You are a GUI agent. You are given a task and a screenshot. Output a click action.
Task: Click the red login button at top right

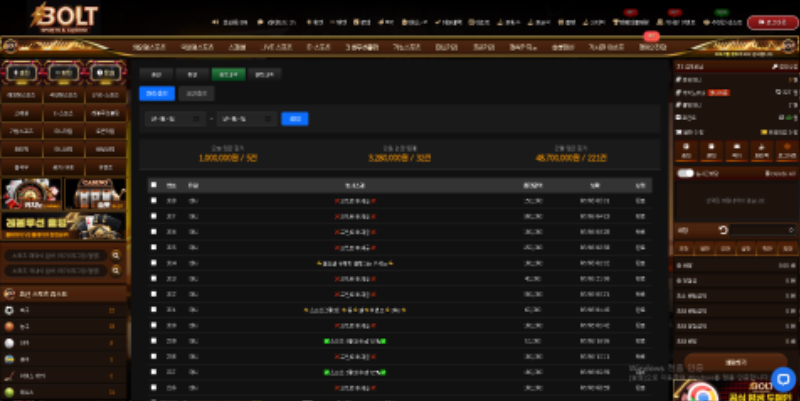[x=772, y=22]
